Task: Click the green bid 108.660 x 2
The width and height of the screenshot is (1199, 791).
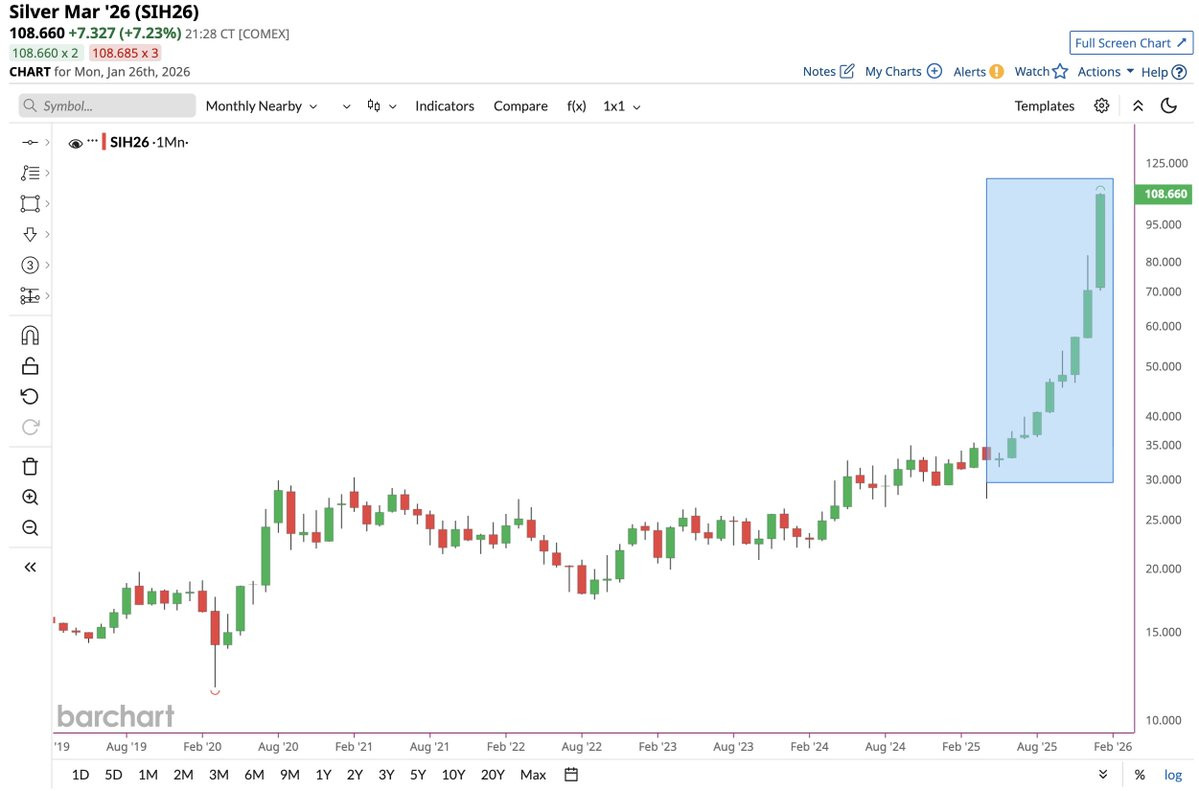Action: click(45, 53)
